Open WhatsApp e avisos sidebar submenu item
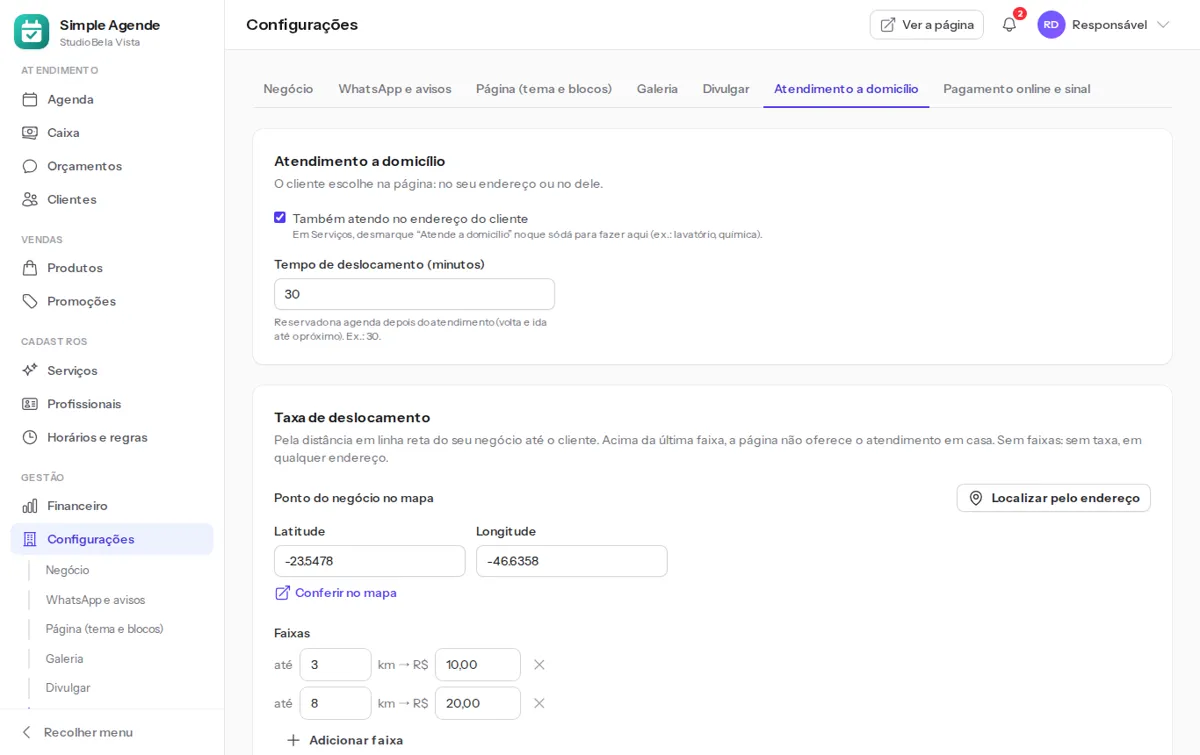 coord(95,600)
